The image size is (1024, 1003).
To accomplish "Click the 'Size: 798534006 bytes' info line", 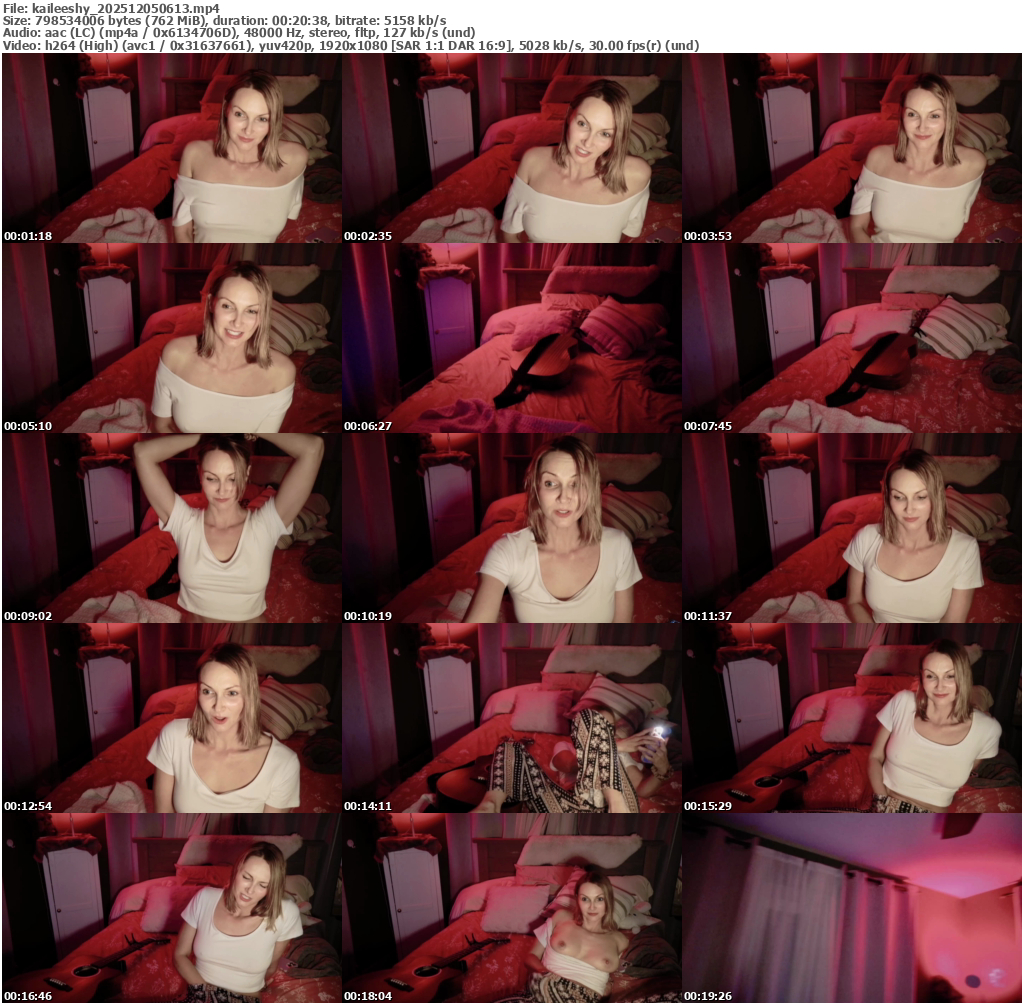I will tap(225, 20).
